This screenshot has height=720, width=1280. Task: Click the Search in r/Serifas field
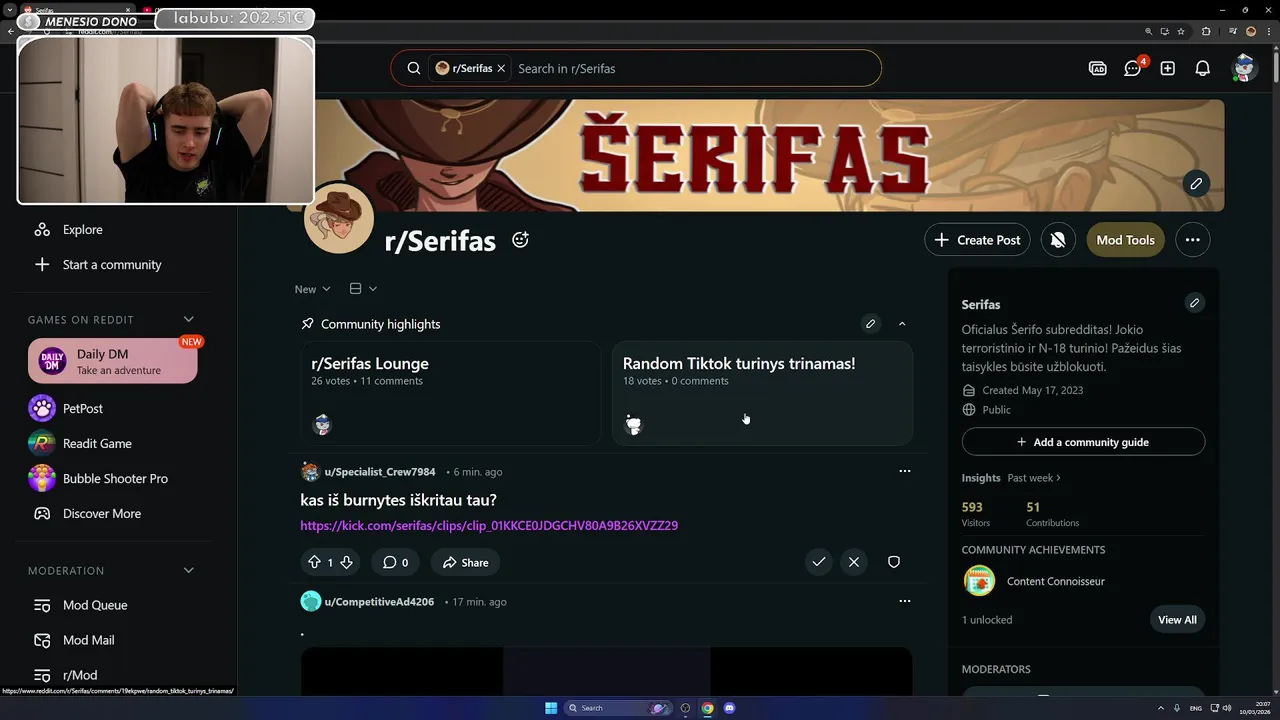pos(695,68)
